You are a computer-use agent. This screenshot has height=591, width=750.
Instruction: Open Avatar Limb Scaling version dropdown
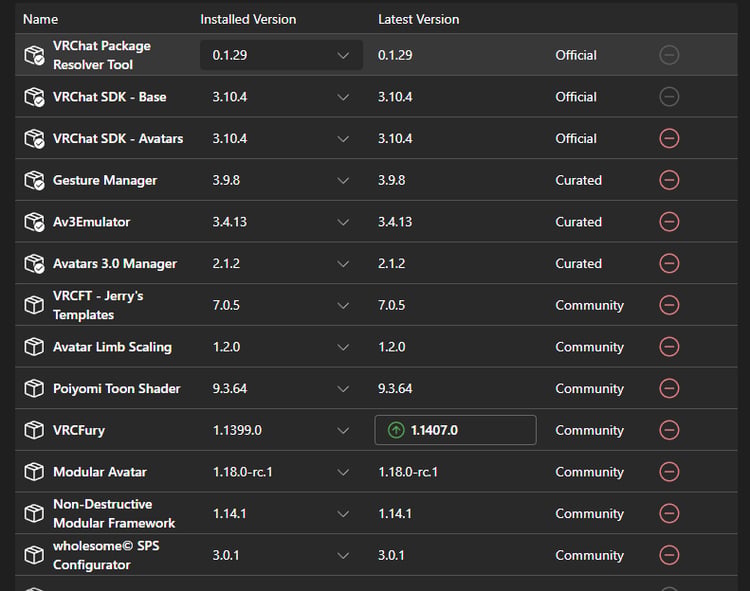coord(281,347)
